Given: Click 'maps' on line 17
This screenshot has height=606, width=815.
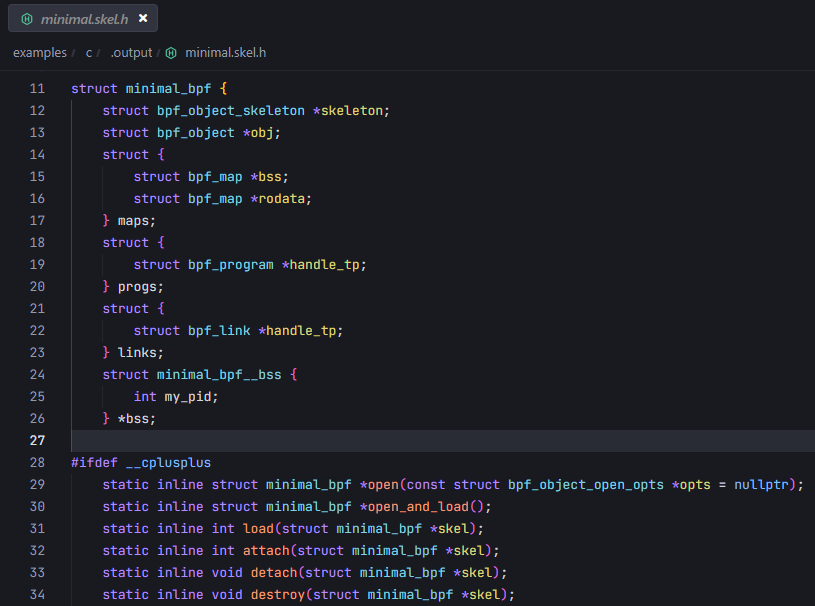Looking at the screenshot, I should pos(134,221).
